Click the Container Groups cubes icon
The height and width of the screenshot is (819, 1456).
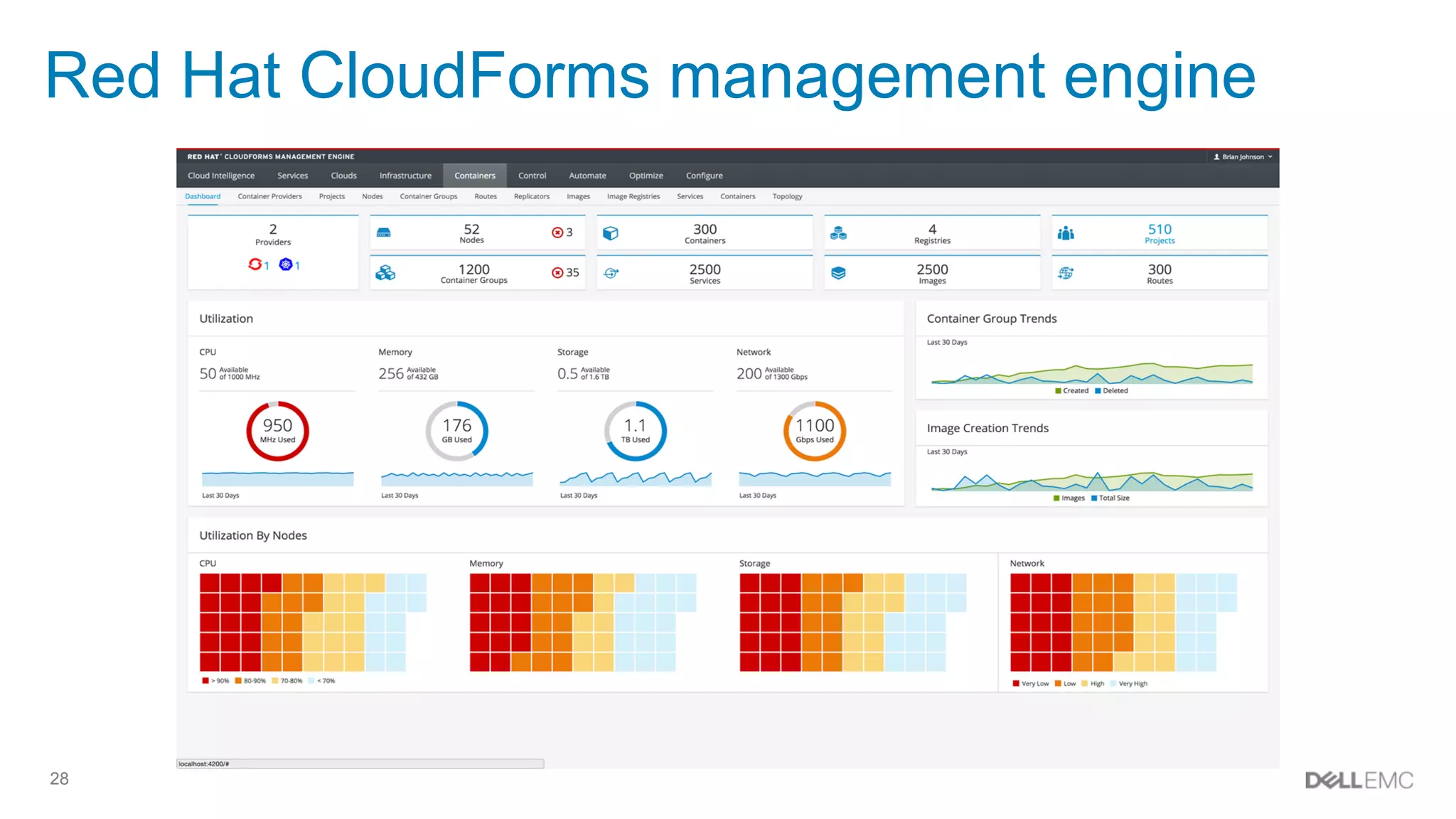tap(385, 273)
